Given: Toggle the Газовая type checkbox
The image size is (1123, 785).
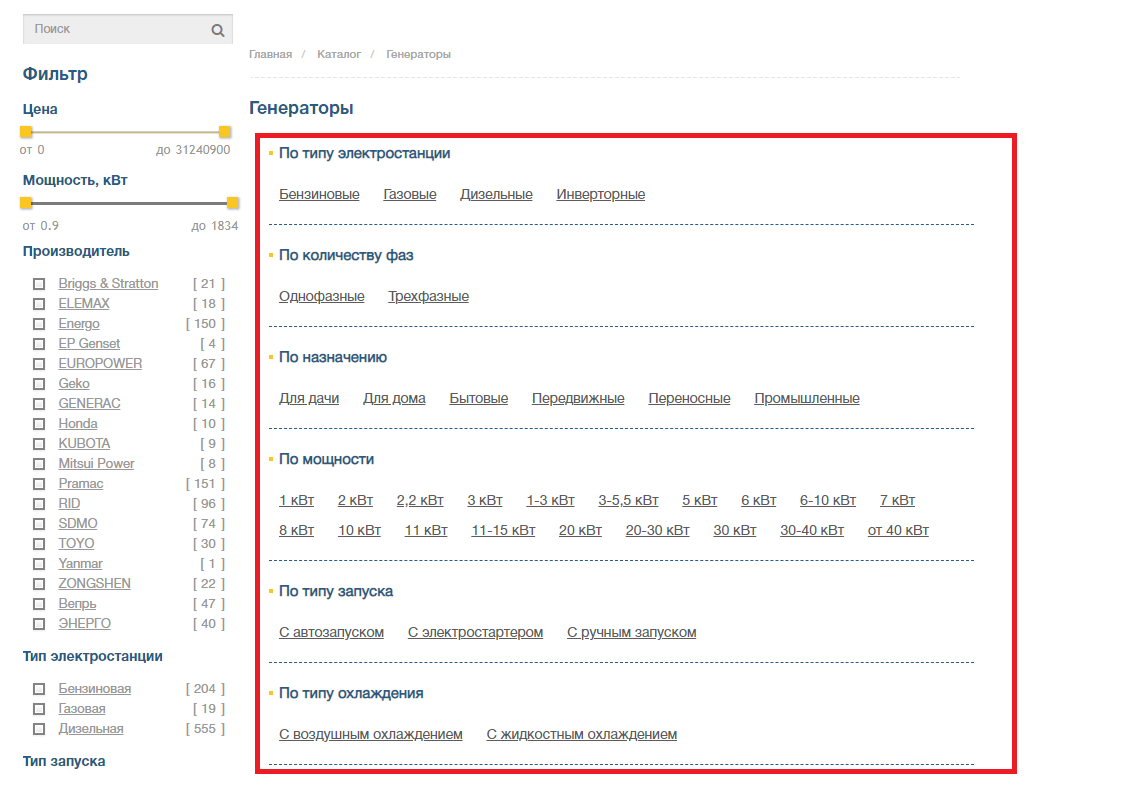Looking at the screenshot, I should point(39,709).
